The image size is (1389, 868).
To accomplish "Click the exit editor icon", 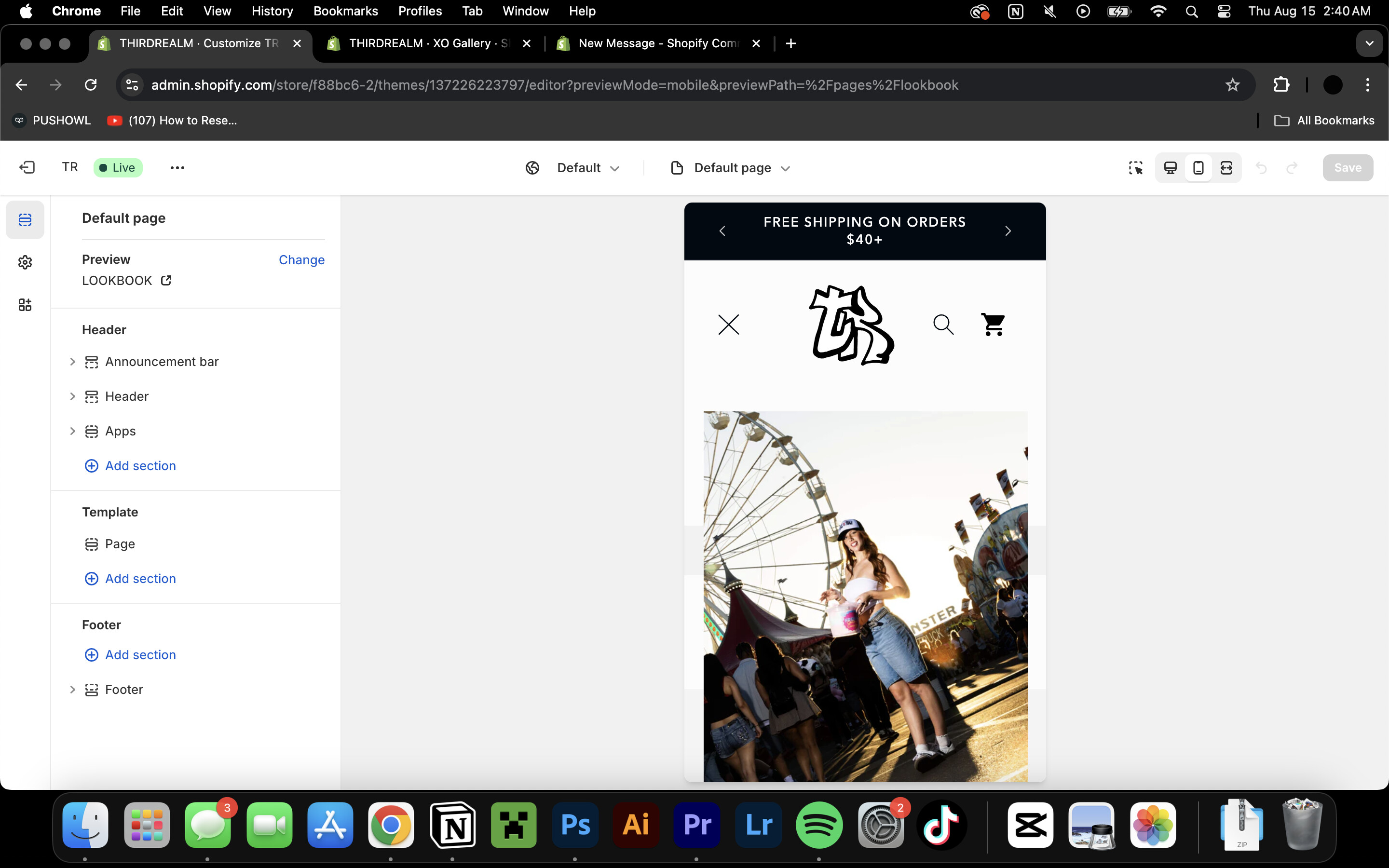I will (x=27, y=167).
